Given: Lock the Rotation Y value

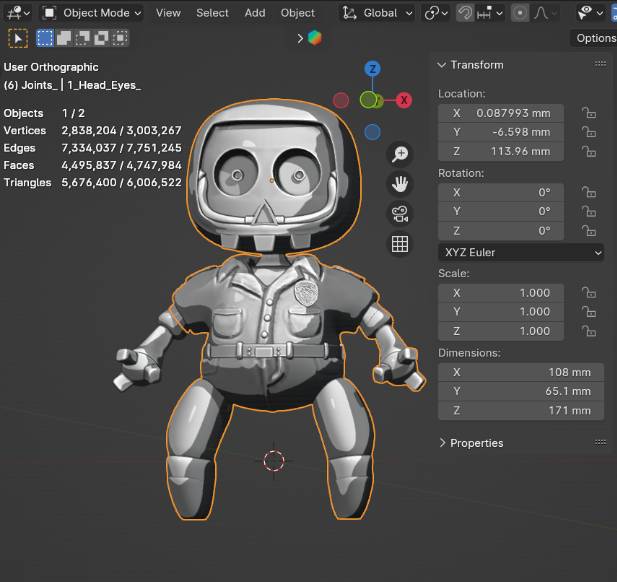Looking at the screenshot, I should click(589, 211).
